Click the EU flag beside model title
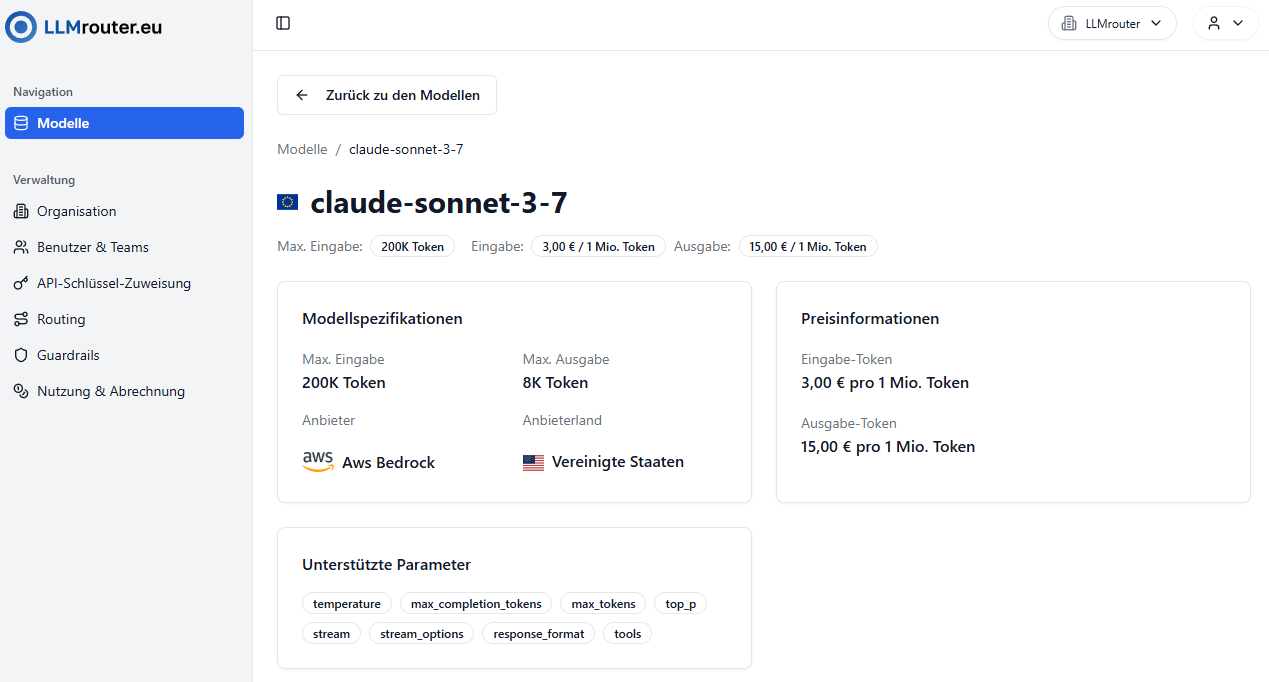Viewport: 1269px width, 682px height. tap(288, 203)
